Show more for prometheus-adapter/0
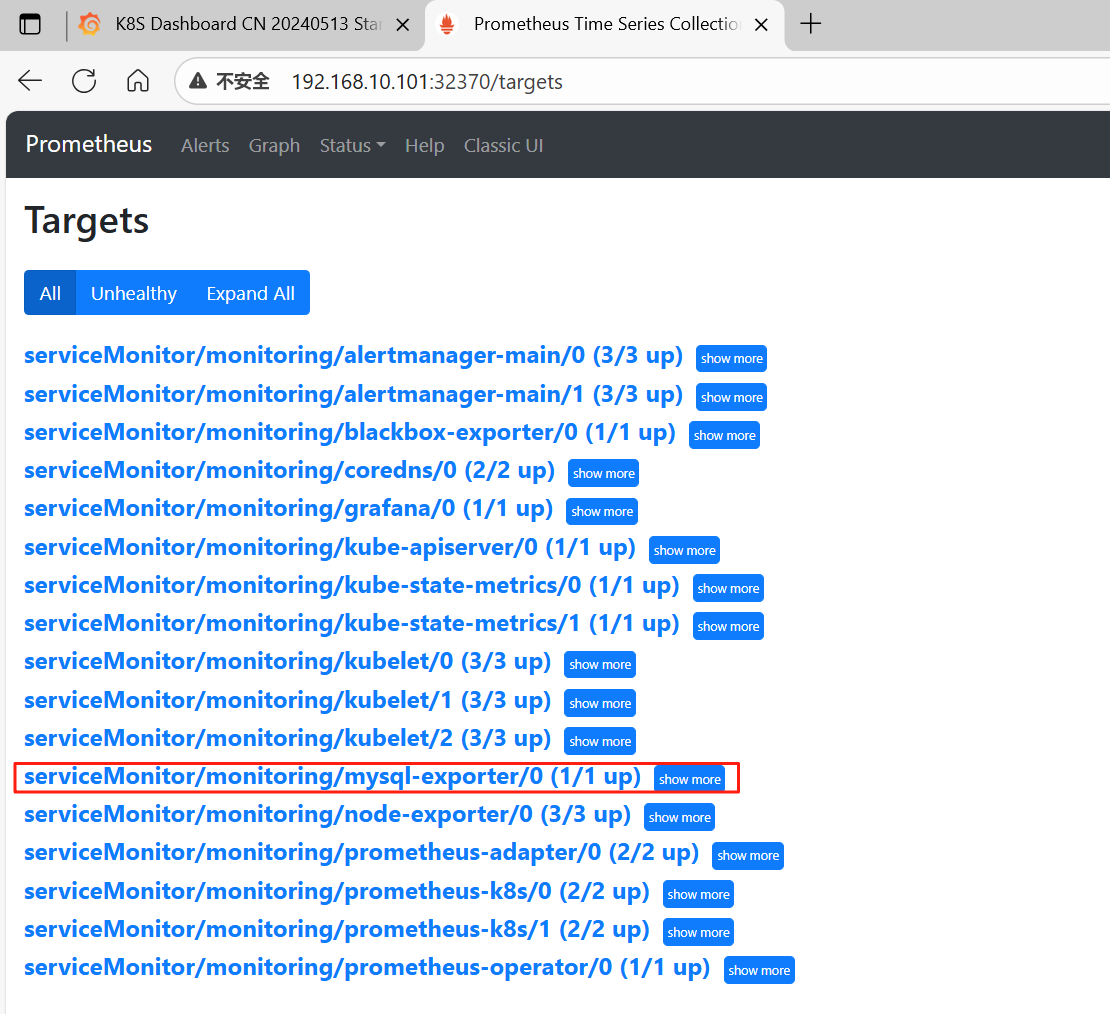The image size is (1110, 1014). click(748, 856)
